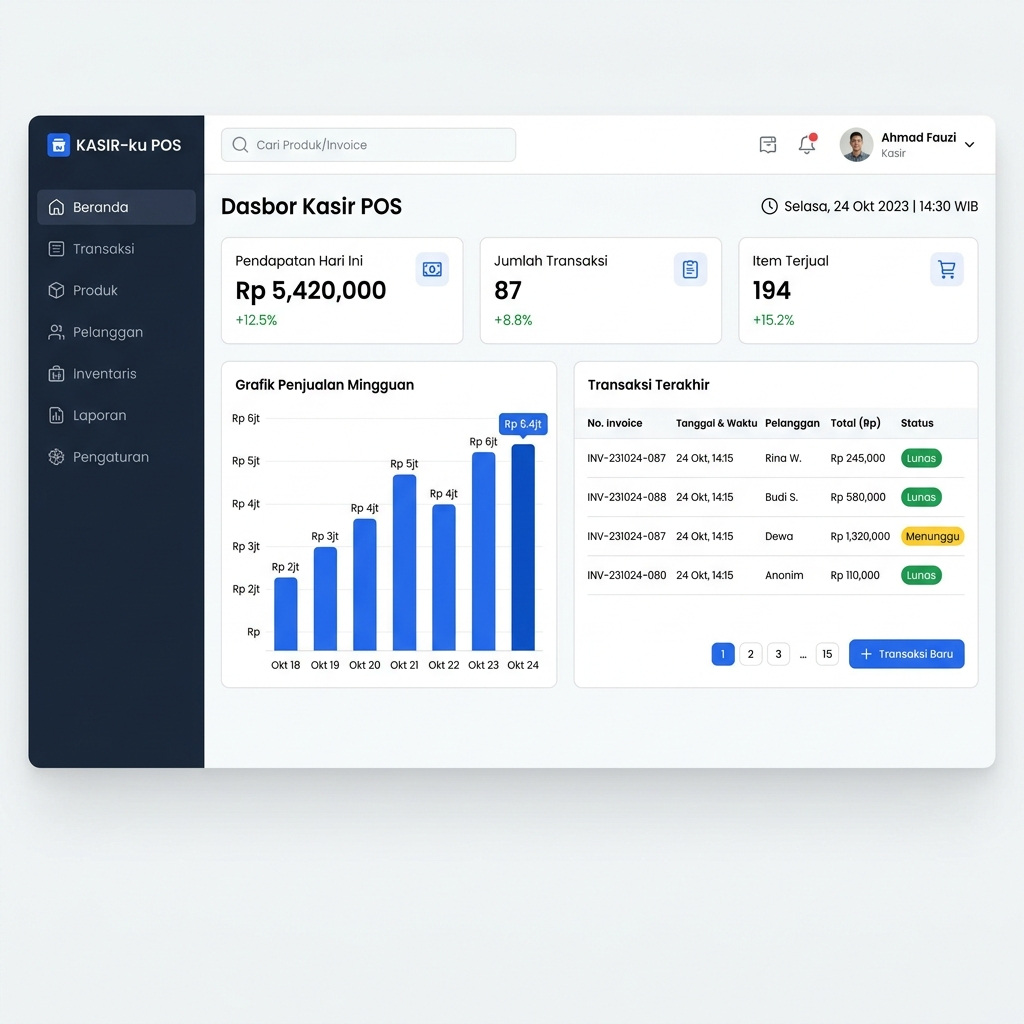Screen dimensions: 1024x1024
Task: Click customer name Dewa
Action: (x=779, y=536)
